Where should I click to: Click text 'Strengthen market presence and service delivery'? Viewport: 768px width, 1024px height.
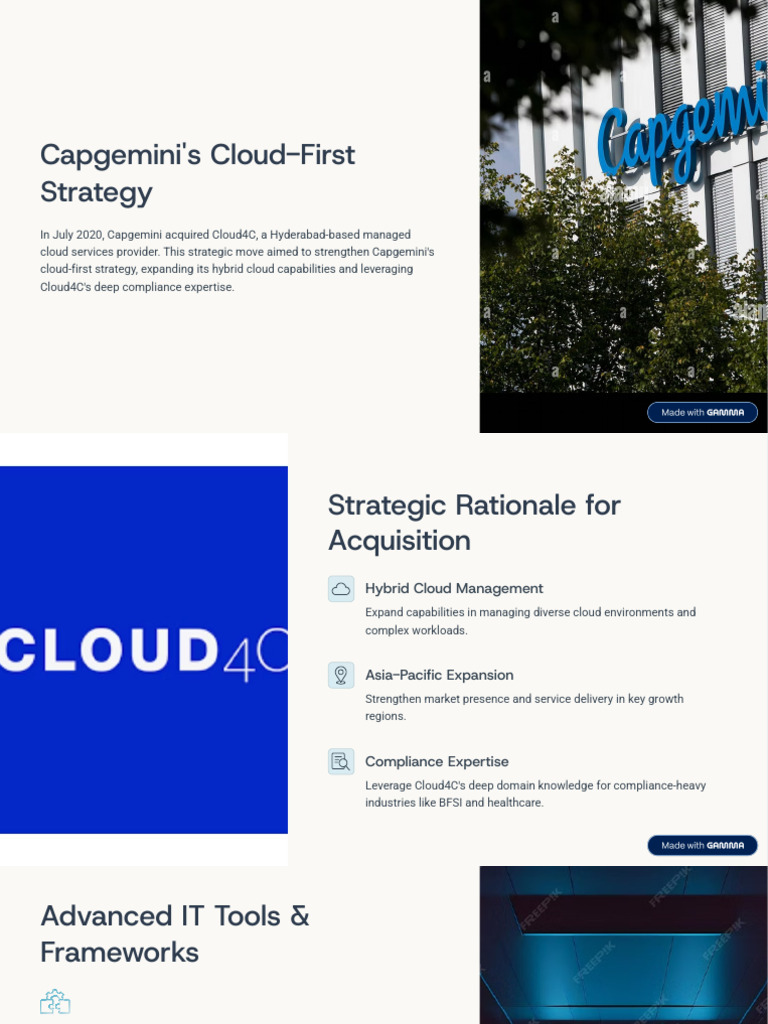click(x=524, y=707)
